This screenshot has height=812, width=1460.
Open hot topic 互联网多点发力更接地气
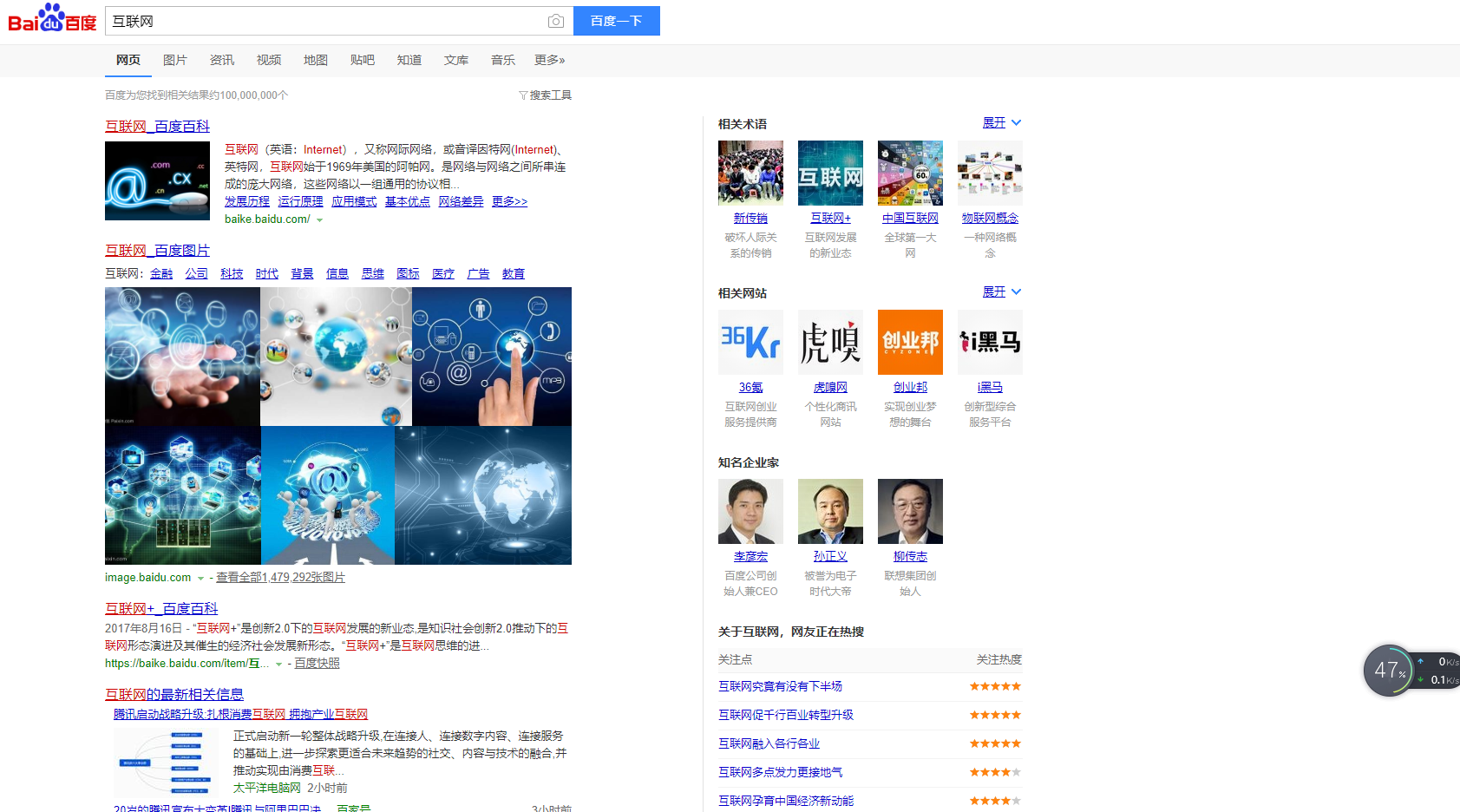click(780, 773)
